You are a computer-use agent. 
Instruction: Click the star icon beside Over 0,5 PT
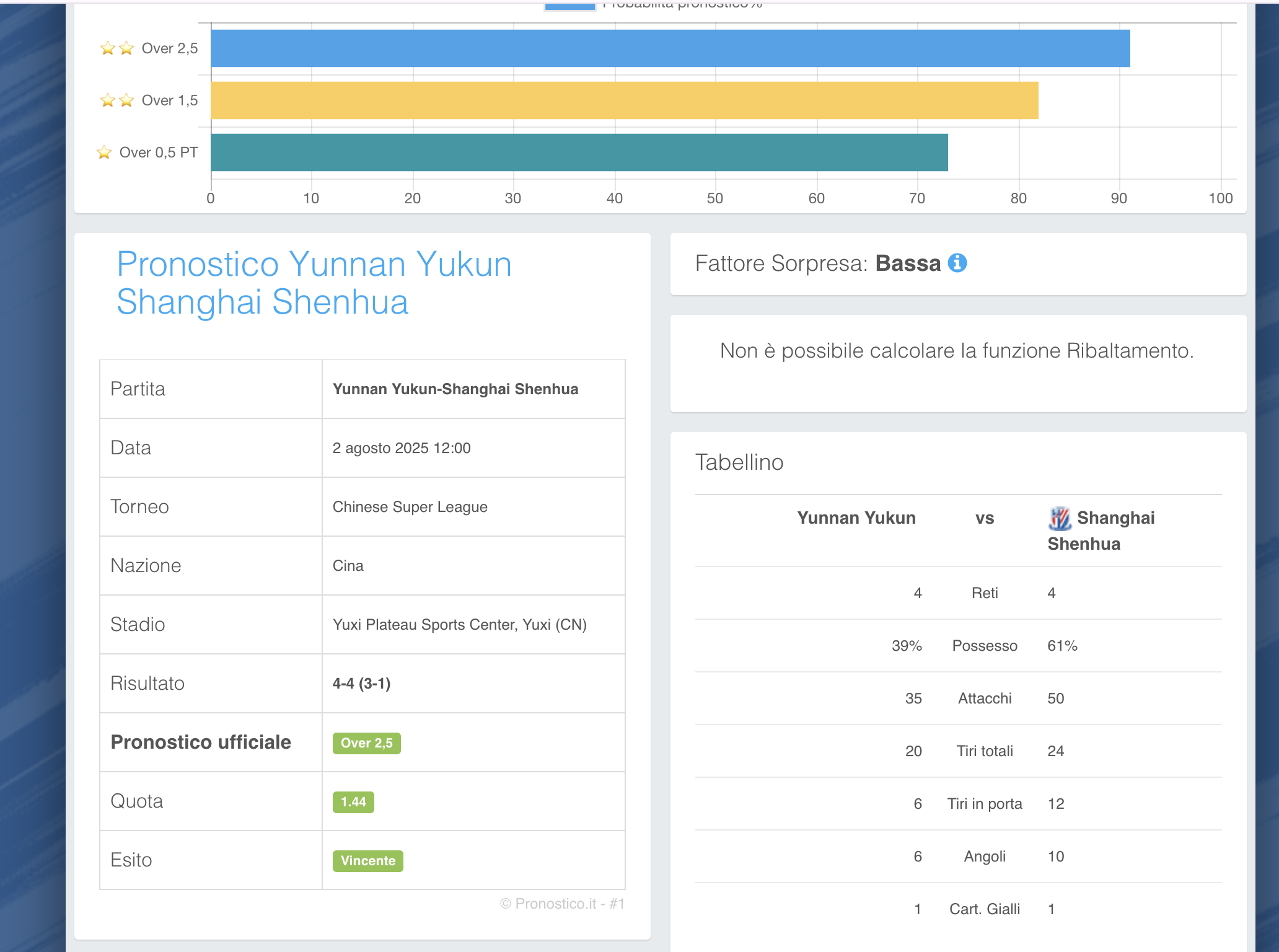(x=104, y=152)
